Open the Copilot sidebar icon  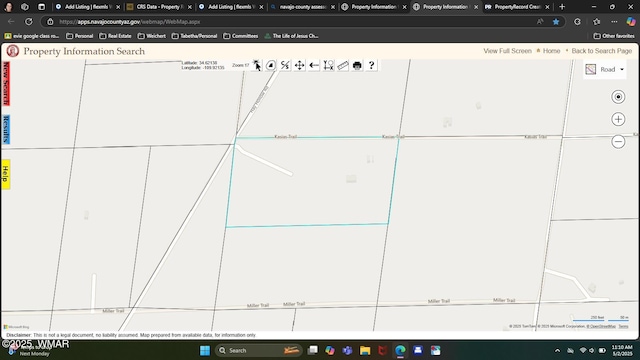[x=631, y=22]
